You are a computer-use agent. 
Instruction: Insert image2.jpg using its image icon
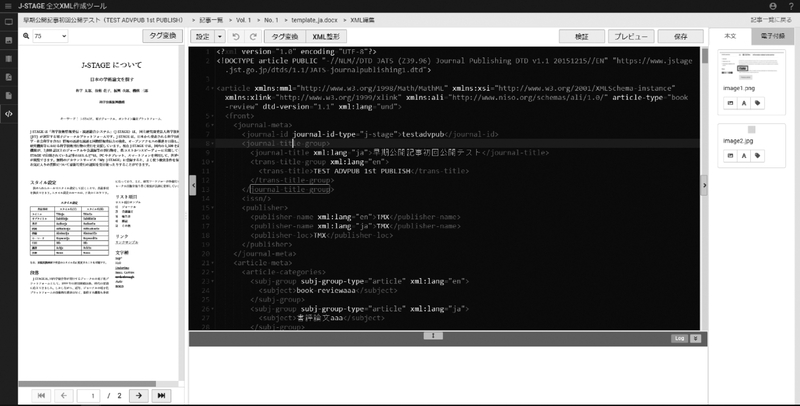(x=730, y=156)
